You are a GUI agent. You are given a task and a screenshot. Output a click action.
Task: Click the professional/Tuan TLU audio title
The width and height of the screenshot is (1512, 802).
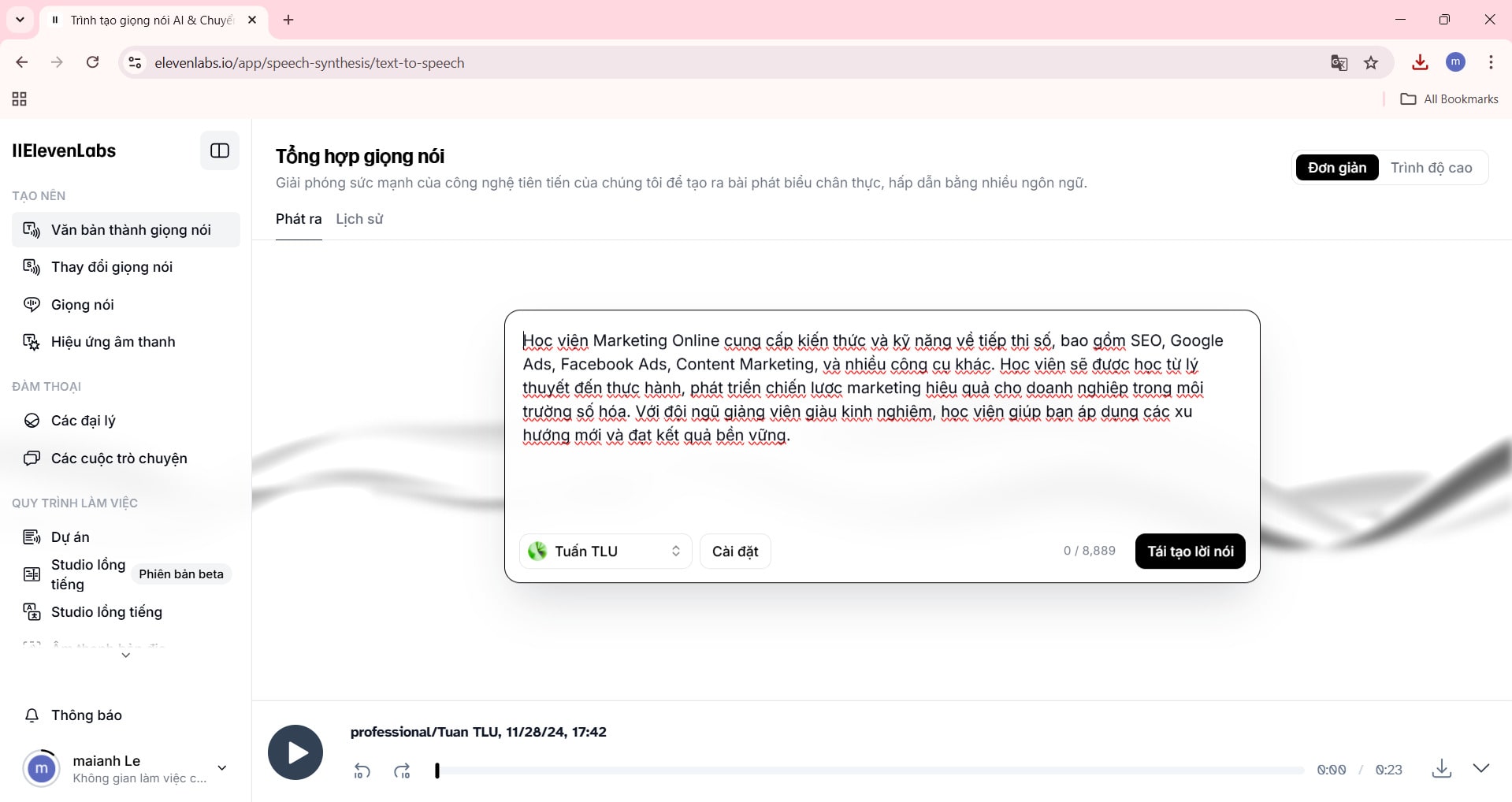tap(478, 732)
